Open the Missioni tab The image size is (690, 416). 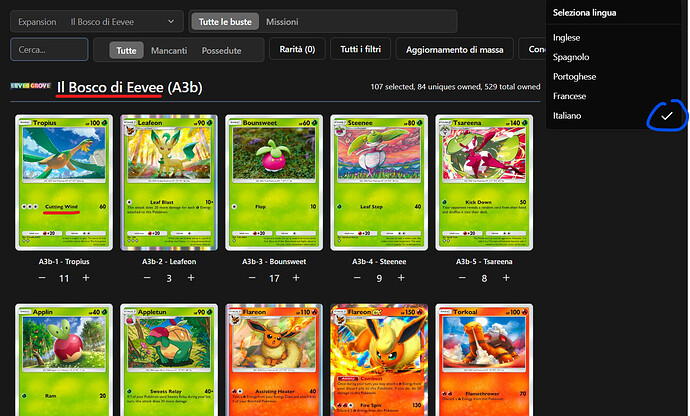(x=282, y=22)
